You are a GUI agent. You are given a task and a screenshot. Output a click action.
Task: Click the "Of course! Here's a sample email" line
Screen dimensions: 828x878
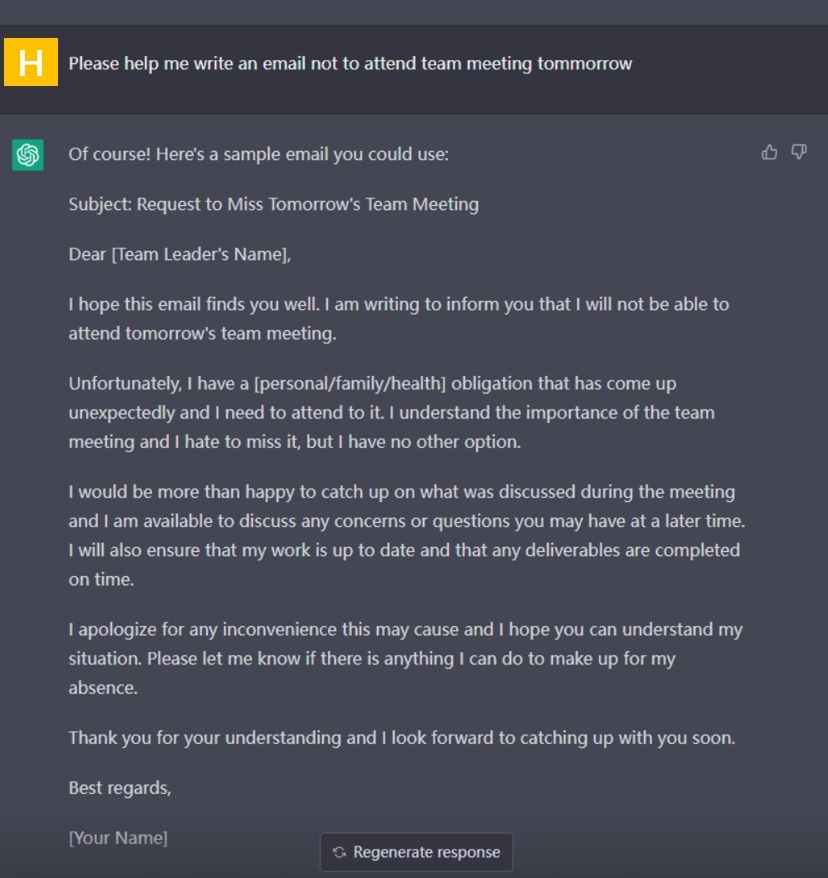258,154
